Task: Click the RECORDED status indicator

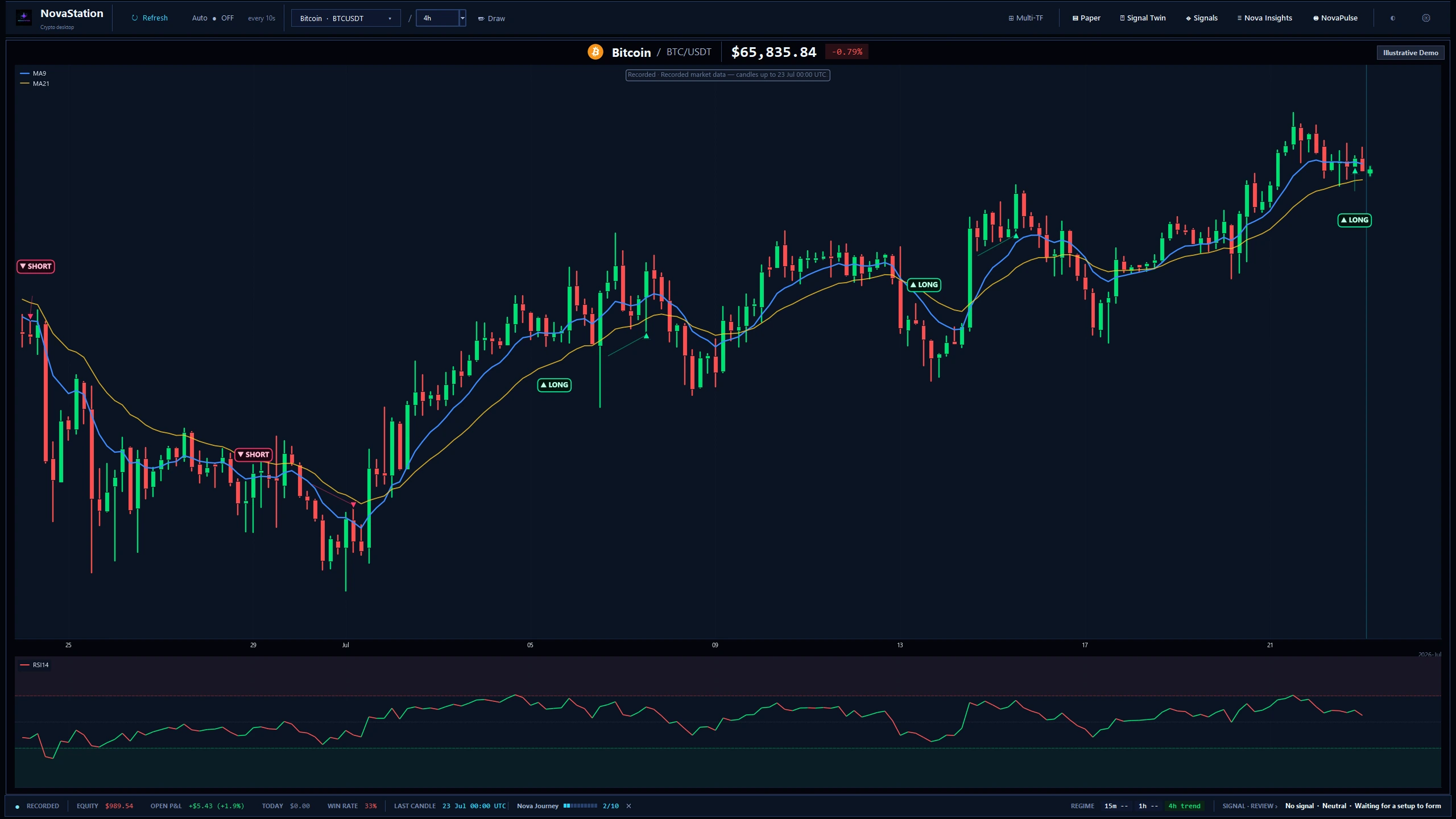Action: click(x=38, y=806)
